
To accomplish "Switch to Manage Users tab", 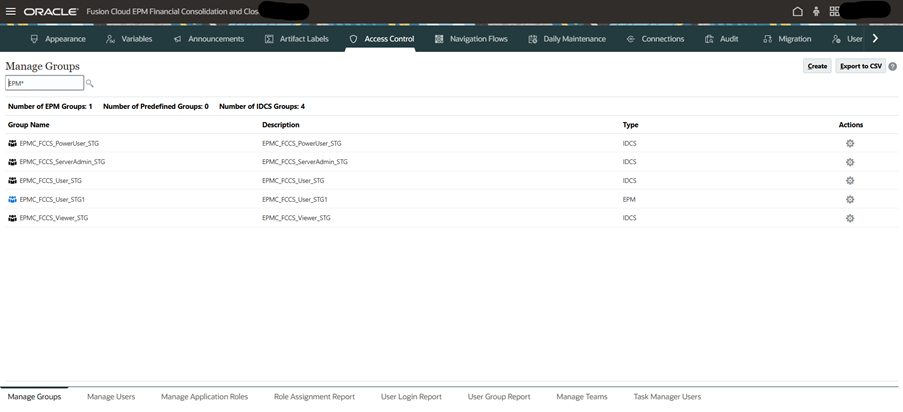I will 111,396.
